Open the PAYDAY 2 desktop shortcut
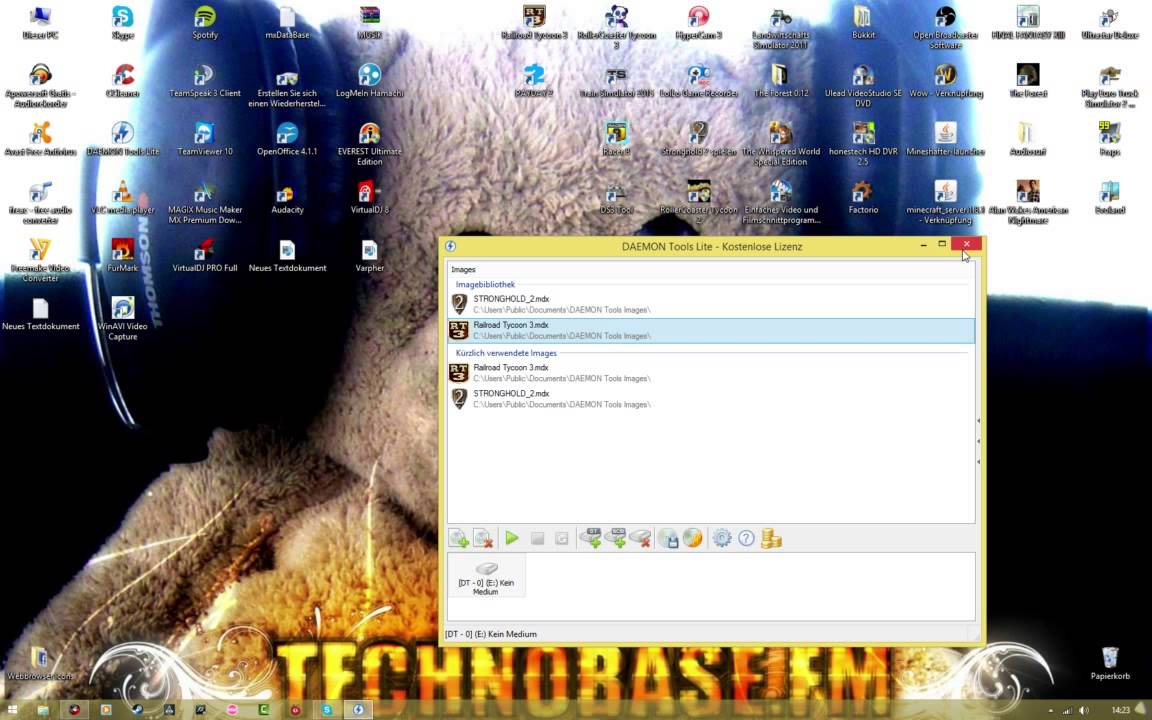 pos(534,80)
